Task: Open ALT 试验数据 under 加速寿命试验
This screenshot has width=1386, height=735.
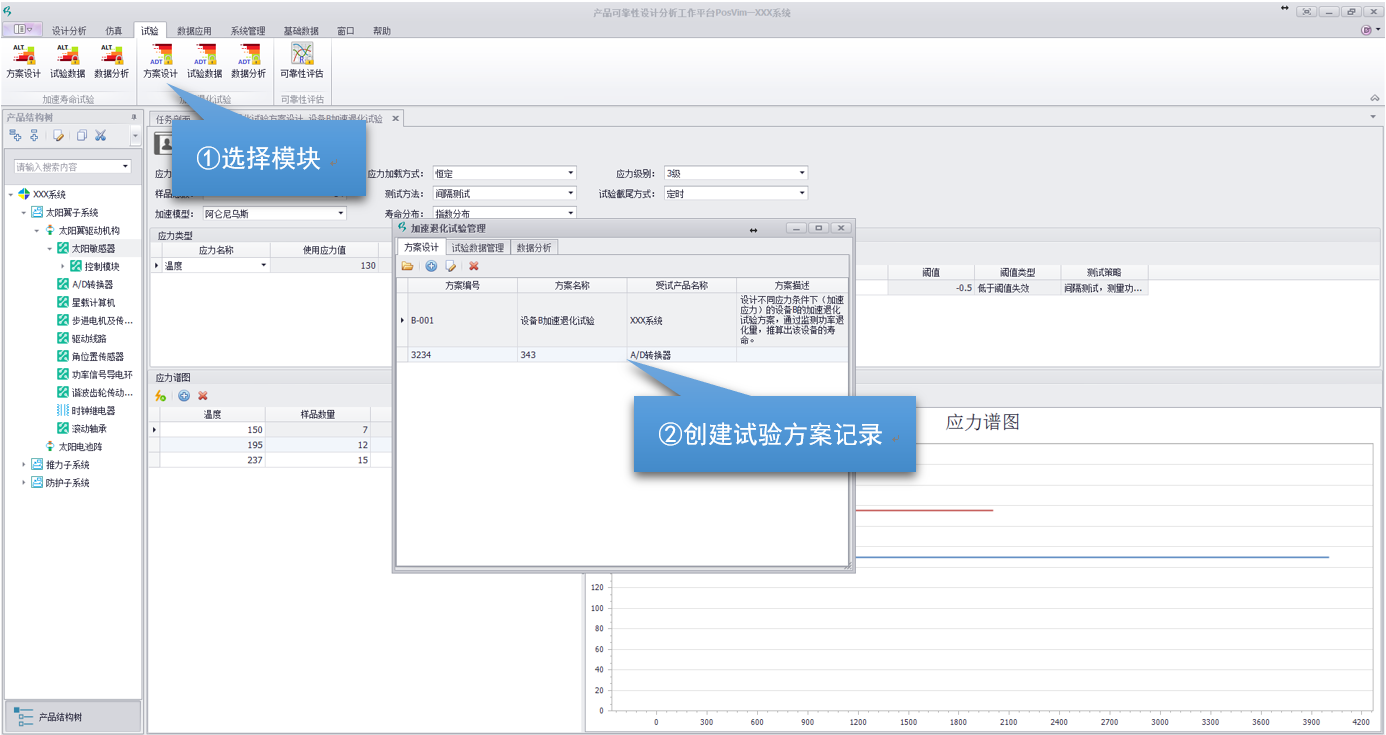Action: tap(68, 61)
